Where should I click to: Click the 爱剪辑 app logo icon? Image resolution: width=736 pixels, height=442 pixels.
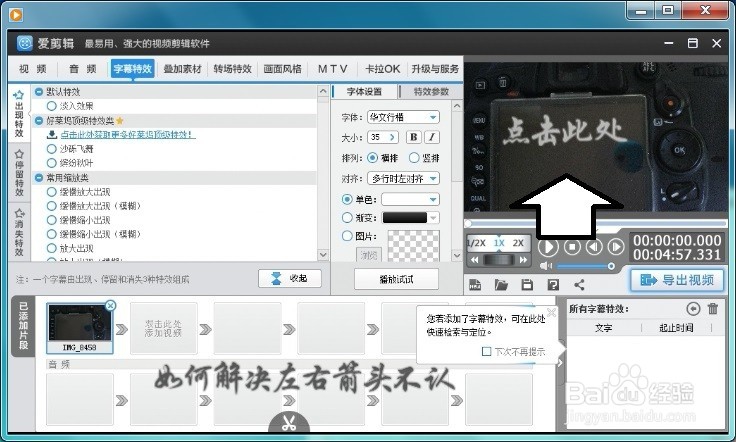tap(25, 44)
